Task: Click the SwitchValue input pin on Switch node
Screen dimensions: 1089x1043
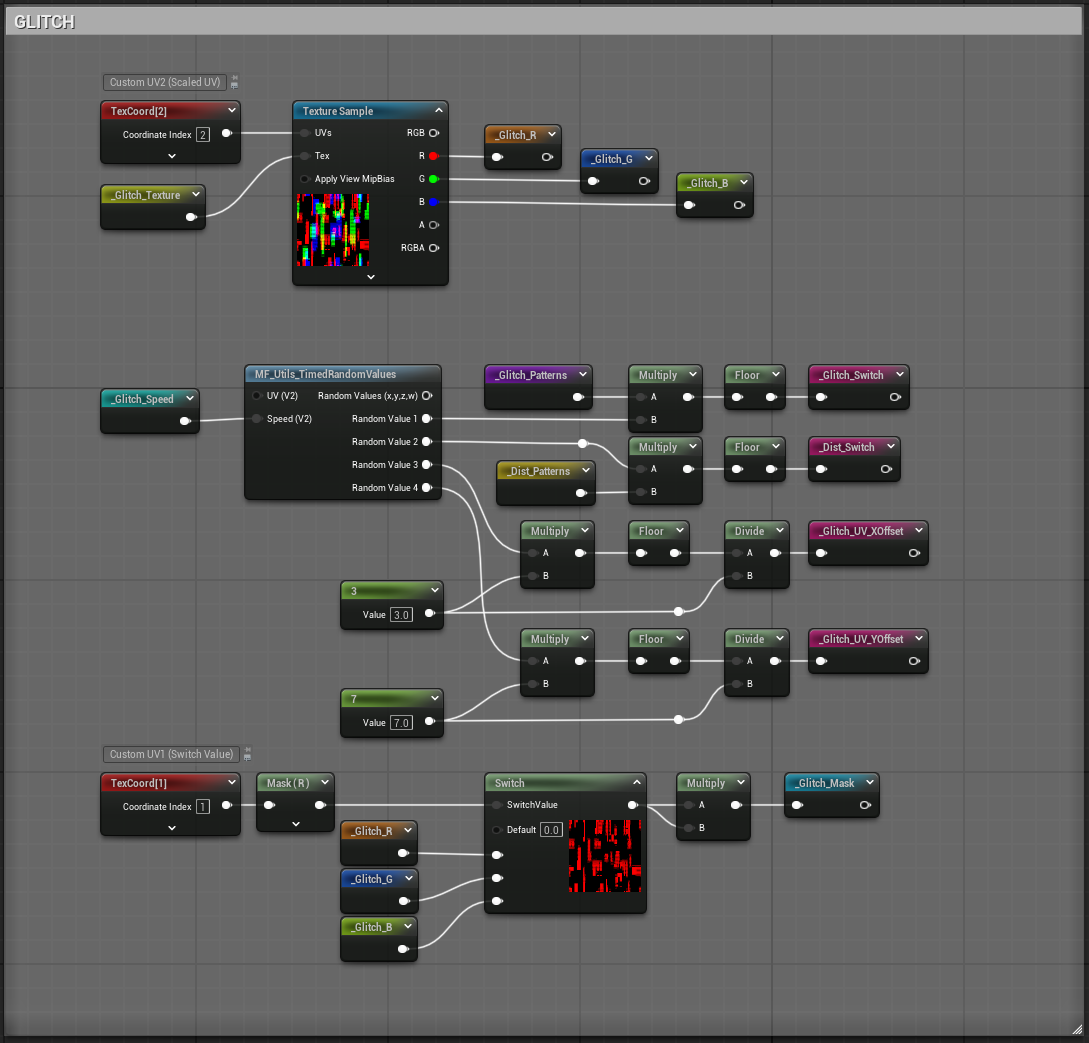Action: (497, 805)
